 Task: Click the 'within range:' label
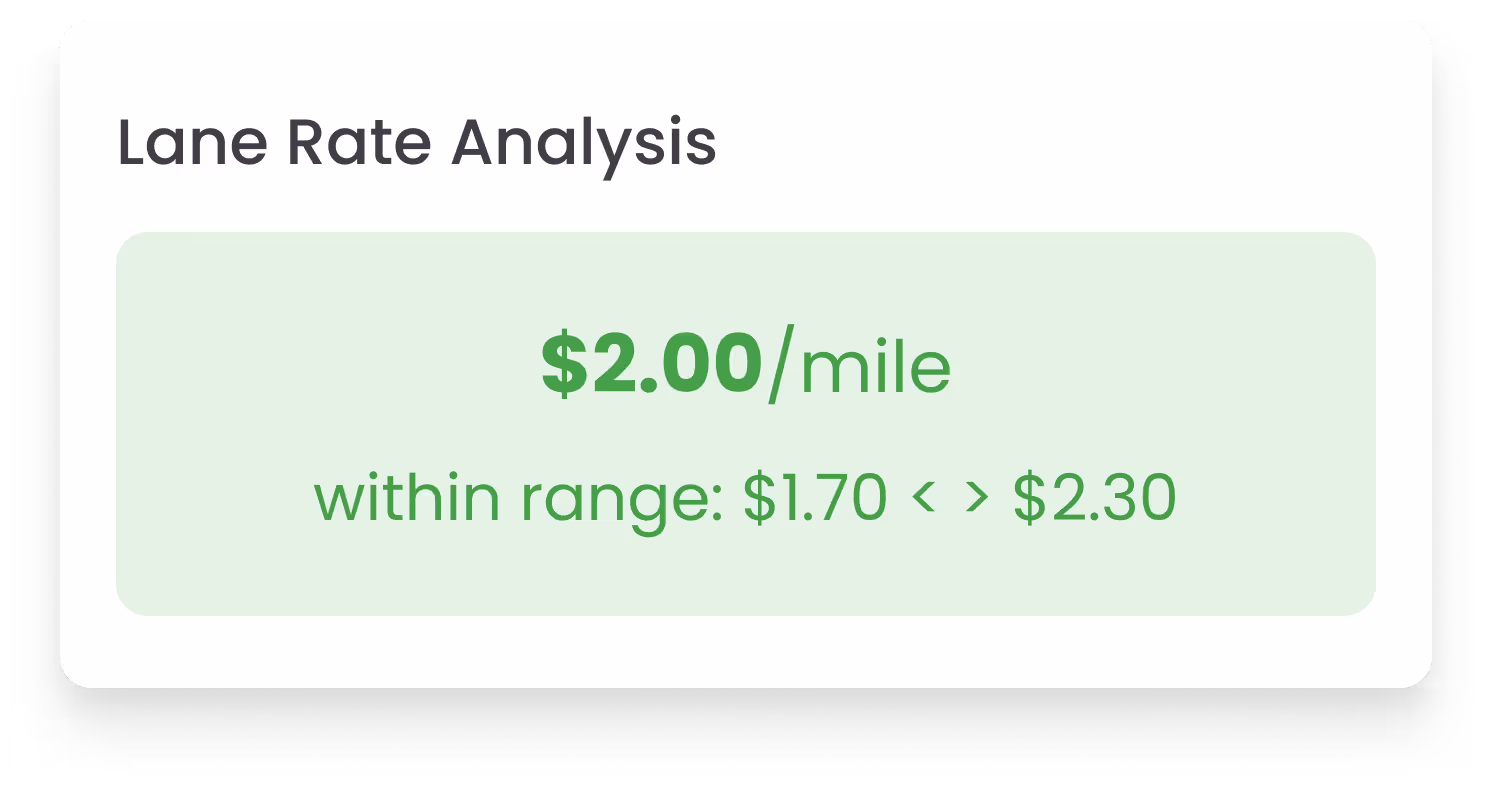click(519, 499)
